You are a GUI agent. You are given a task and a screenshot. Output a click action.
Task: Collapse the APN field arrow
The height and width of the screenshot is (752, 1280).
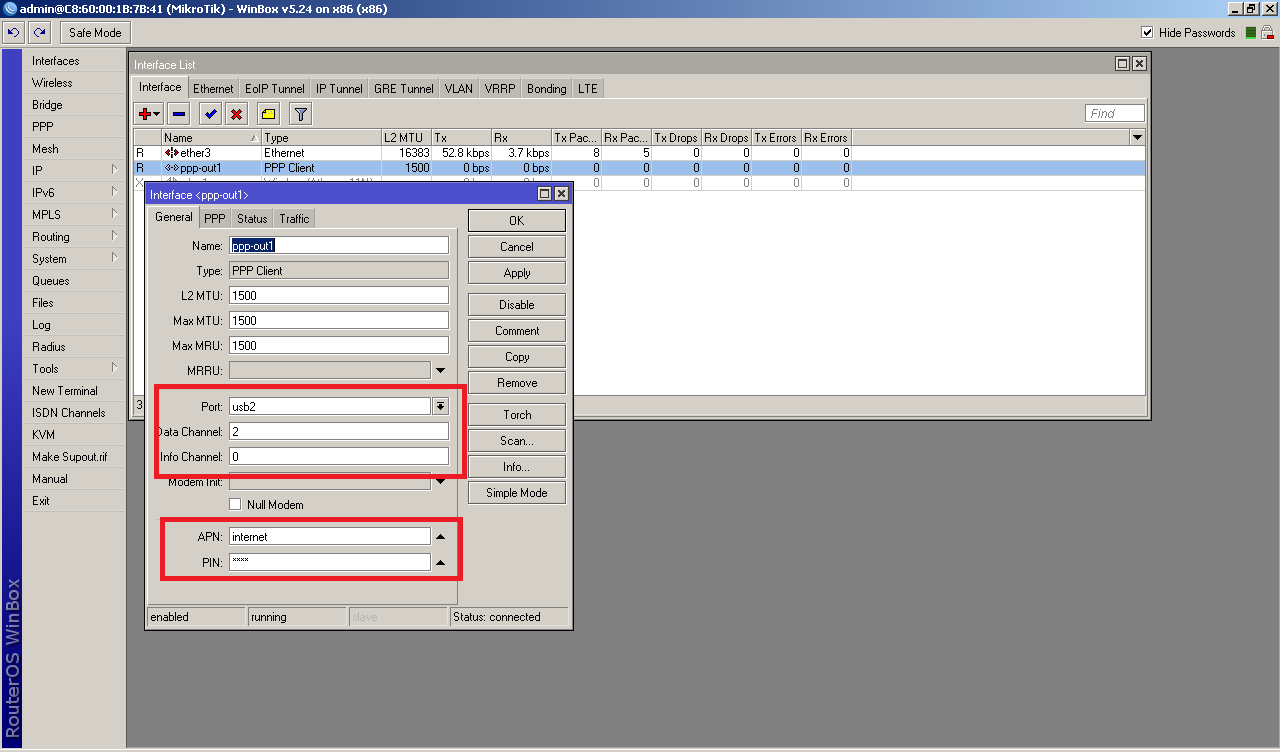(440, 537)
